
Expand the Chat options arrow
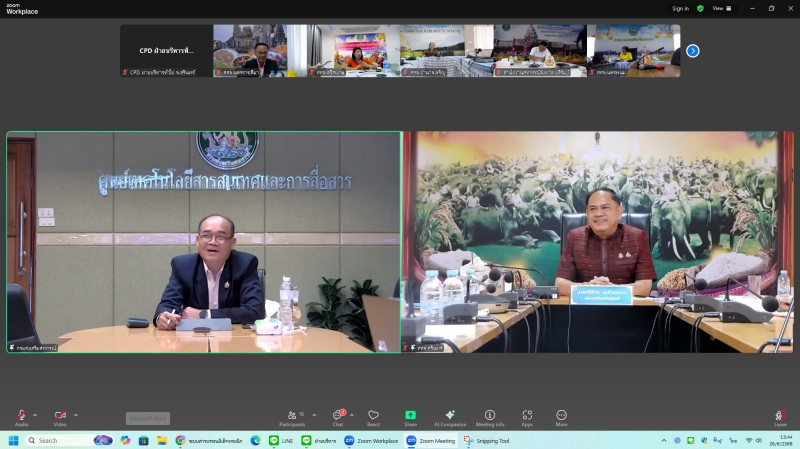click(x=352, y=415)
